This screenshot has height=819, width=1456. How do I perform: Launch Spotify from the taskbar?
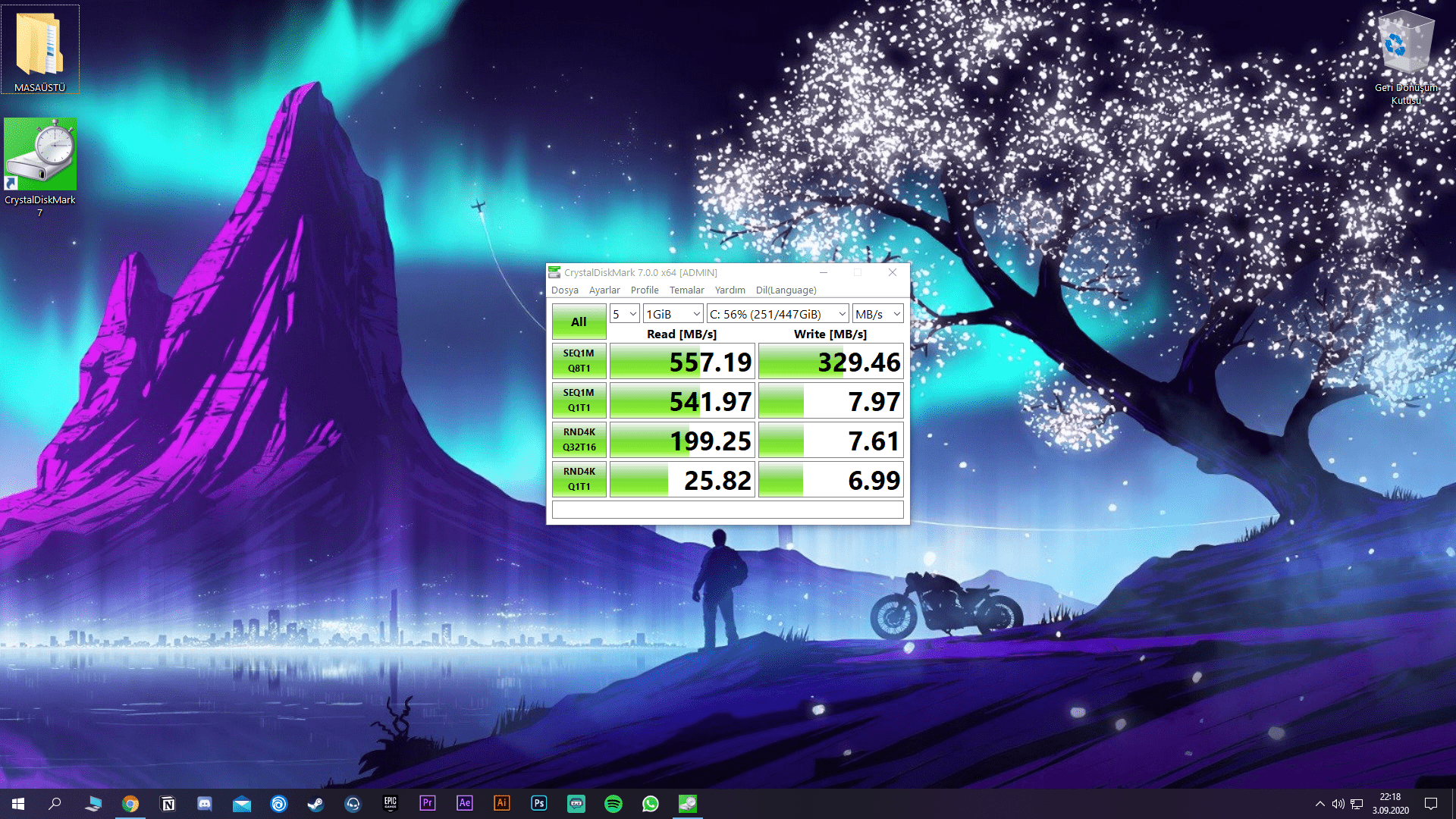[613, 803]
